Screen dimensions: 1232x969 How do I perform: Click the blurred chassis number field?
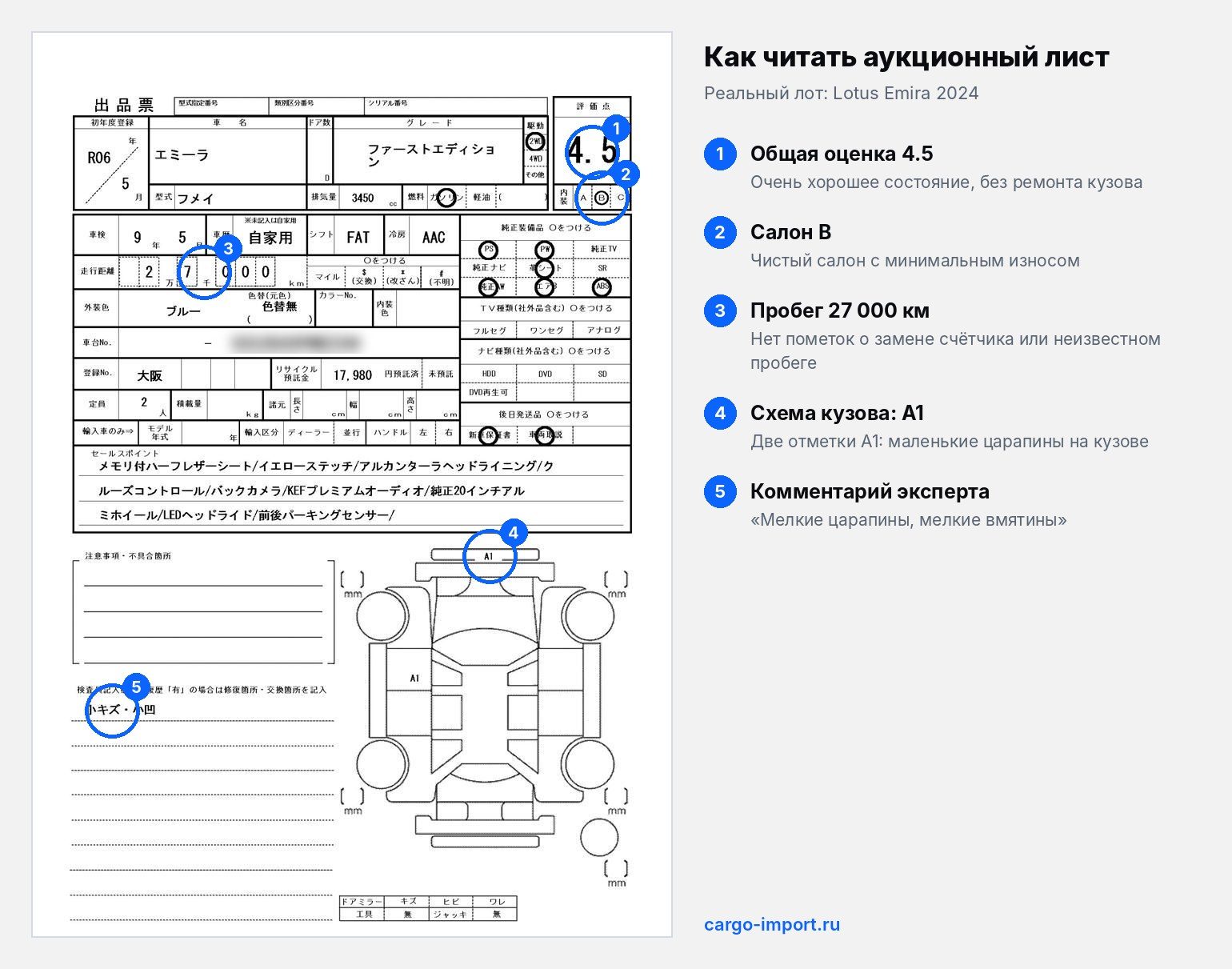tap(294, 342)
